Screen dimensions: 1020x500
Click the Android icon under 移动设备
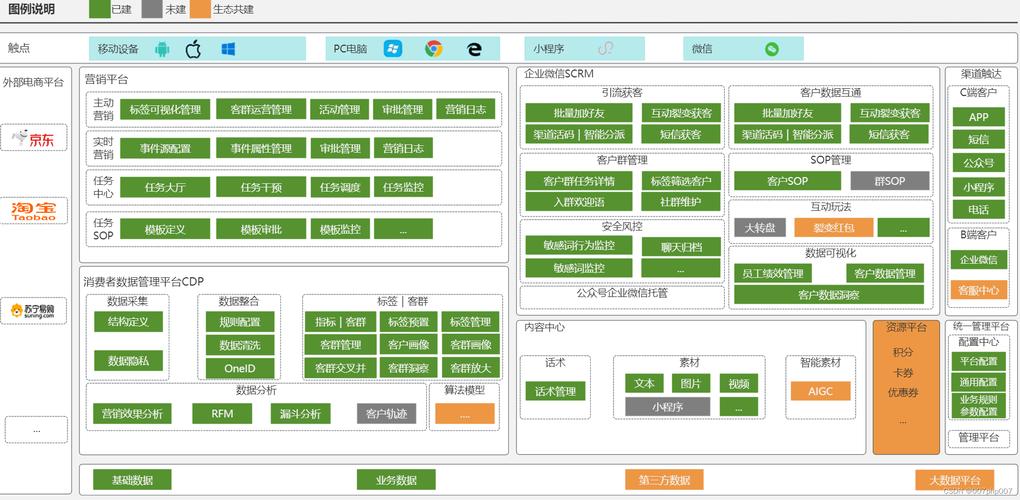click(161, 49)
